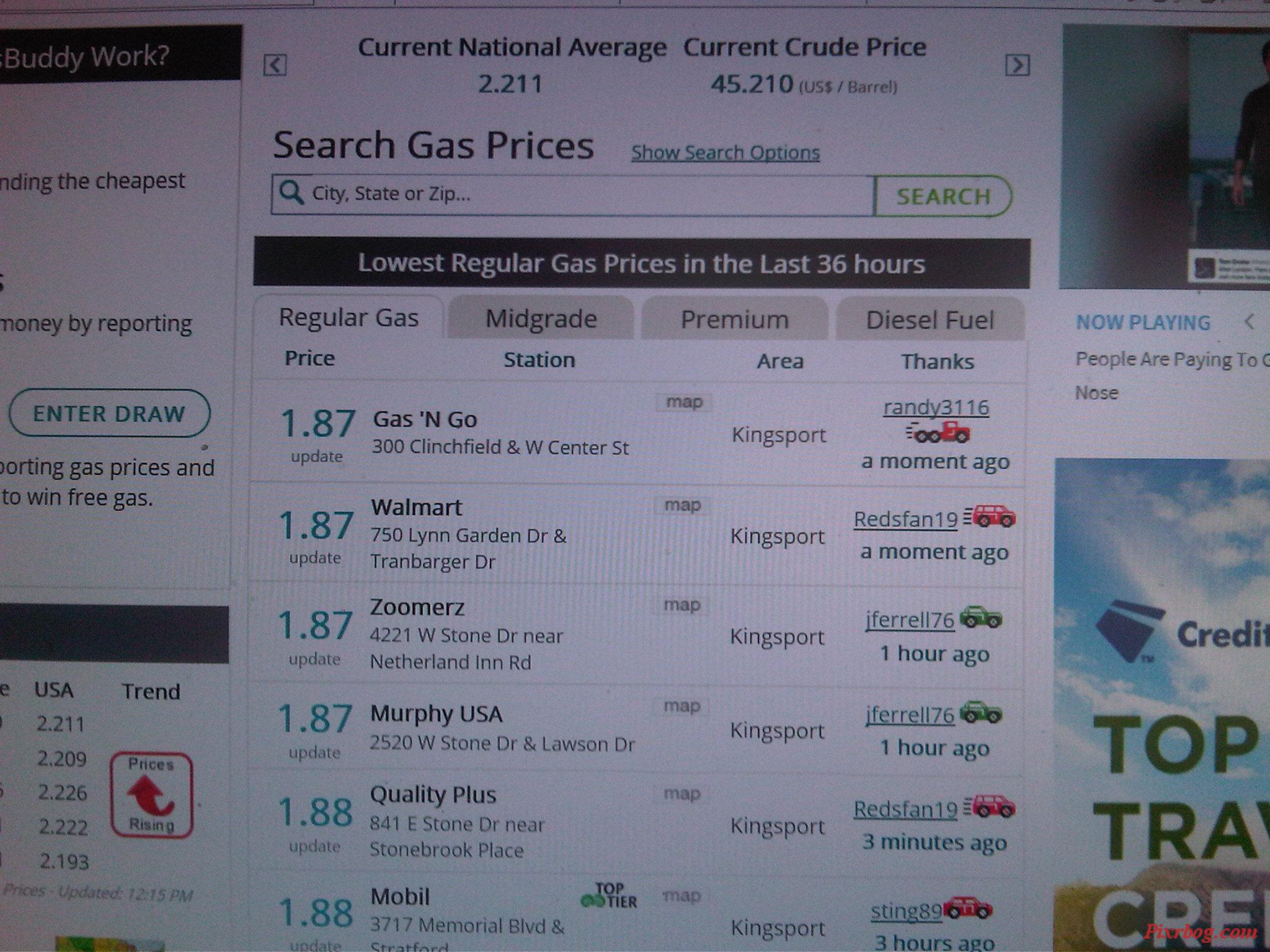Click the Price column header

[x=309, y=358]
